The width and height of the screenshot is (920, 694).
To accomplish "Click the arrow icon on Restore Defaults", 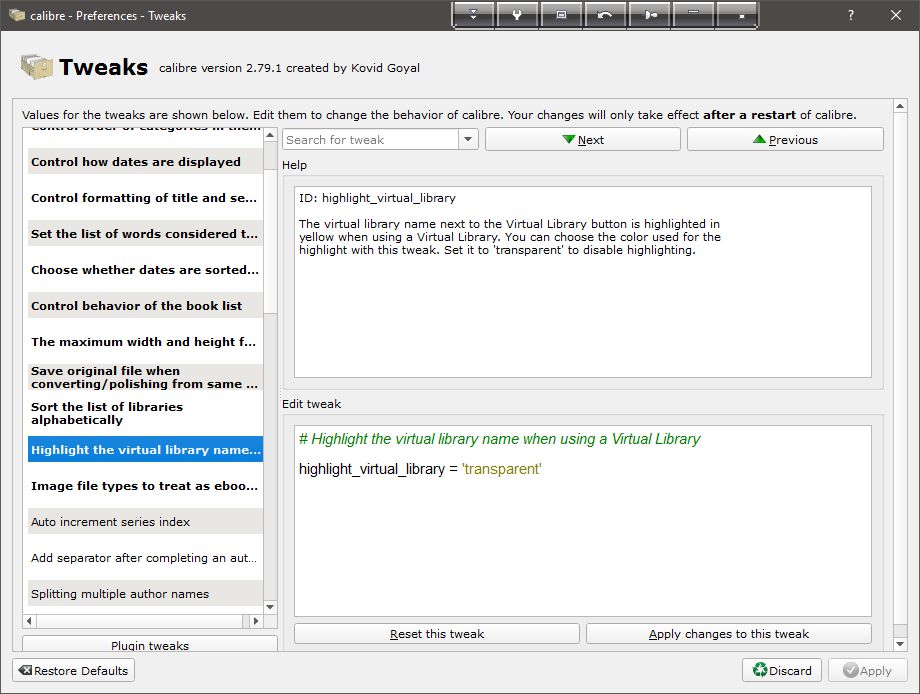I will click(x=25, y=670).
